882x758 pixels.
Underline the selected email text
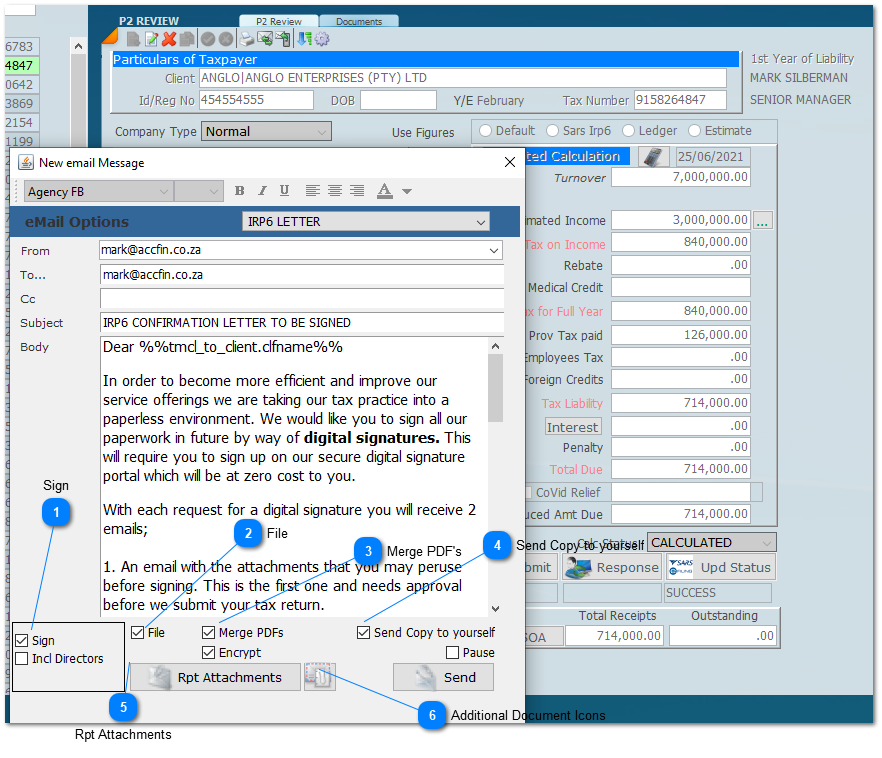pos(284,191)
